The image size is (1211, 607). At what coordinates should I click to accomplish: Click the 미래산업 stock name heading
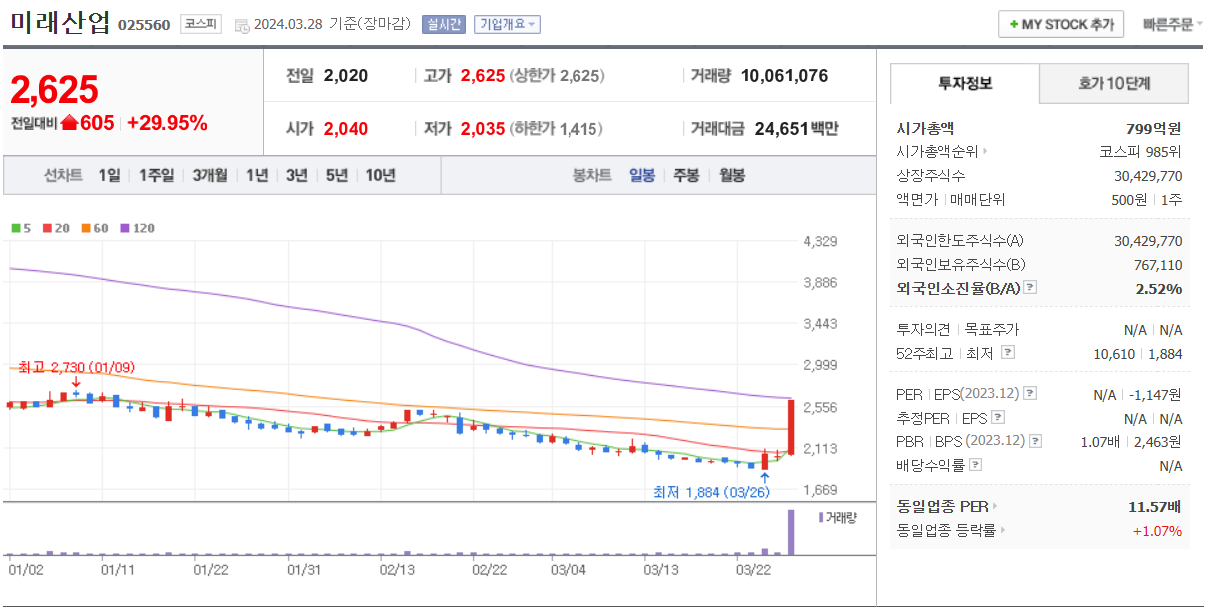click(x=60, y=23)
